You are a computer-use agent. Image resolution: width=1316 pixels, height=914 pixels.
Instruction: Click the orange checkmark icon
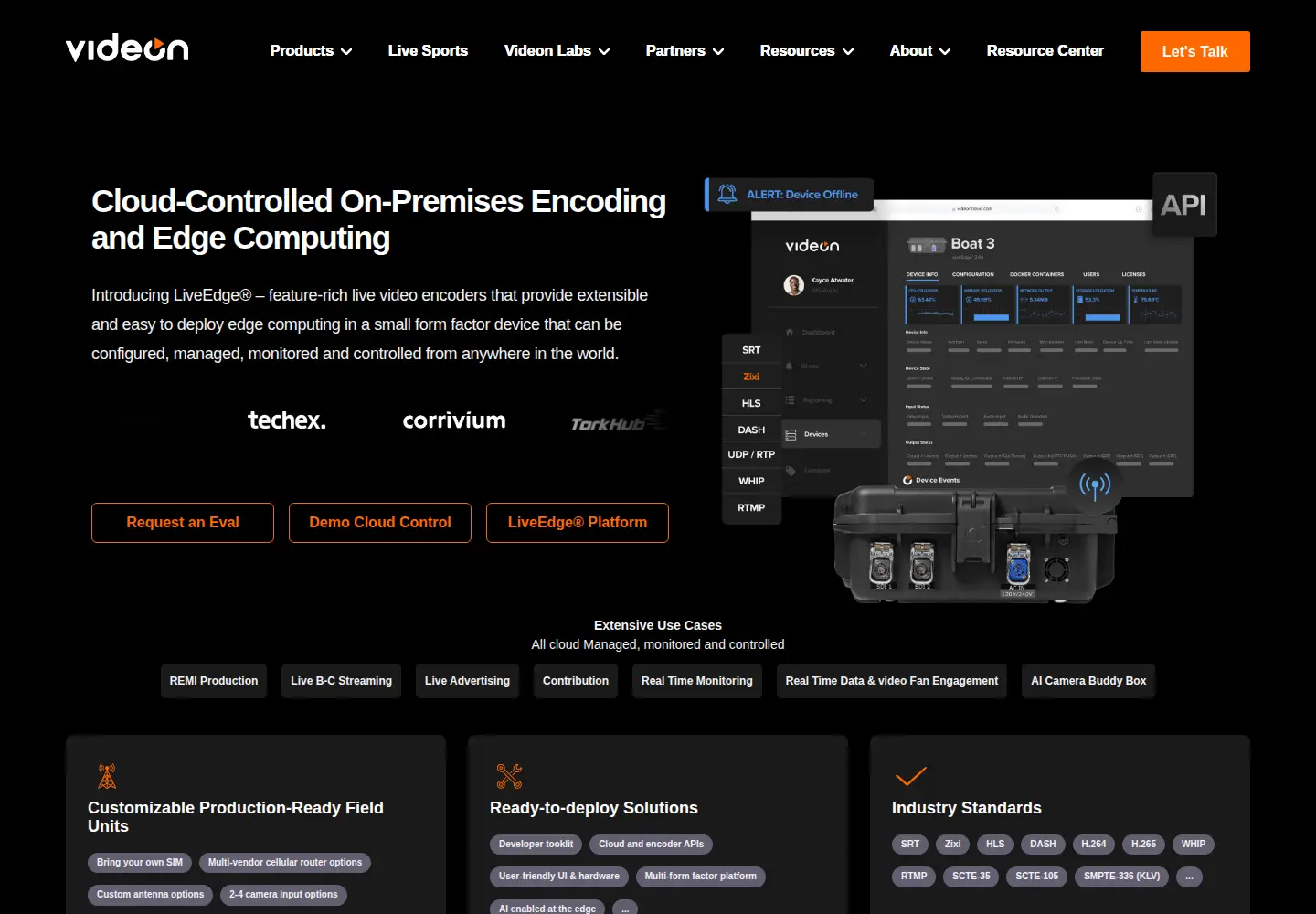tap(911, 776)
